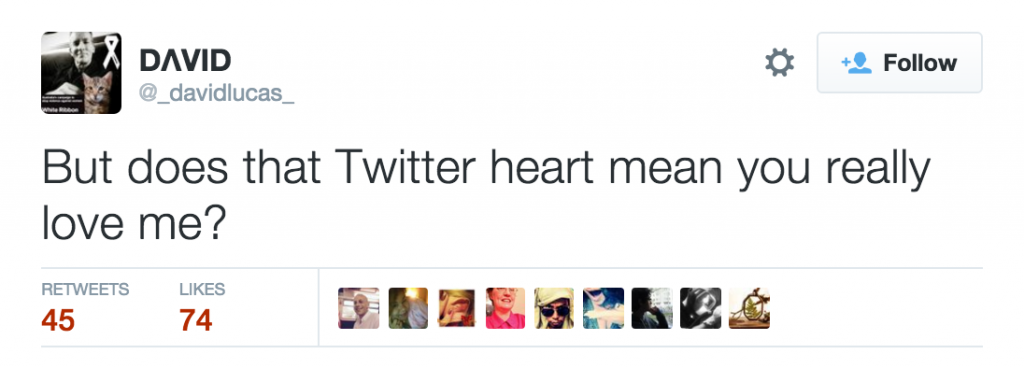Click the tweet text about Twitter heart
The height and width of the screenshot is (368, 1024).
point(486,195)
